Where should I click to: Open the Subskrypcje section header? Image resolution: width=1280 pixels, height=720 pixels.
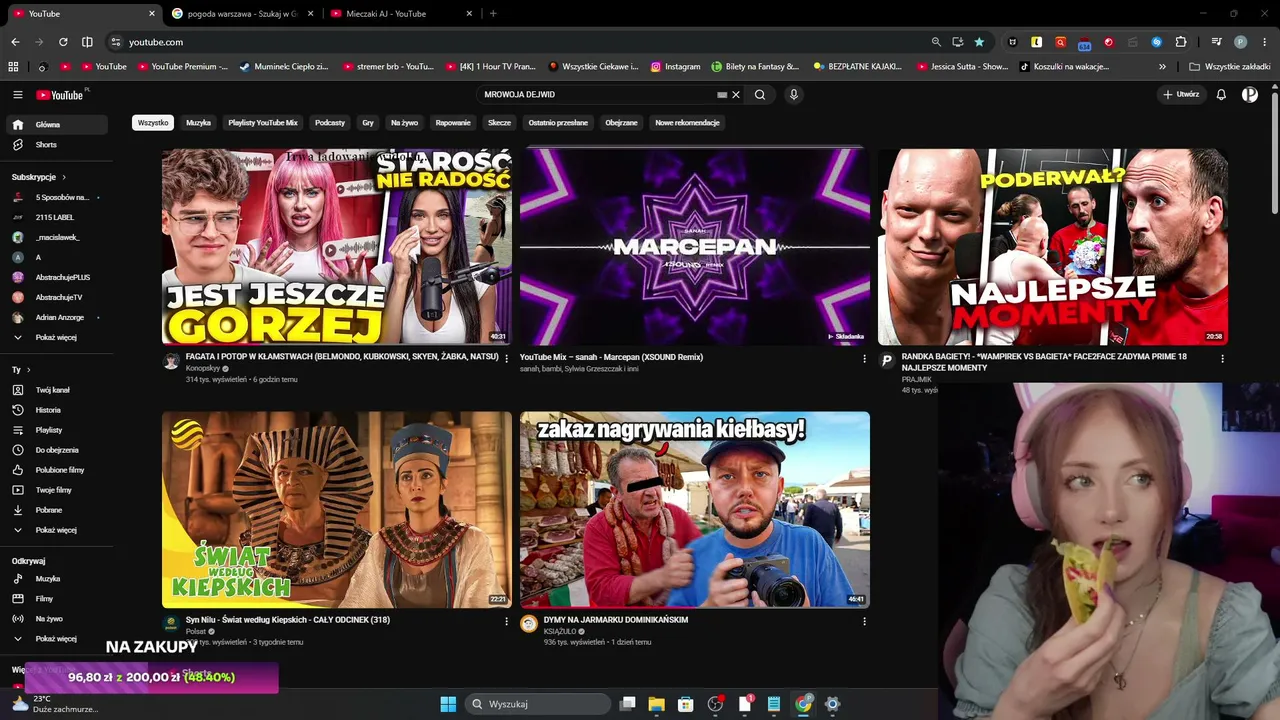tap(39, 177)
